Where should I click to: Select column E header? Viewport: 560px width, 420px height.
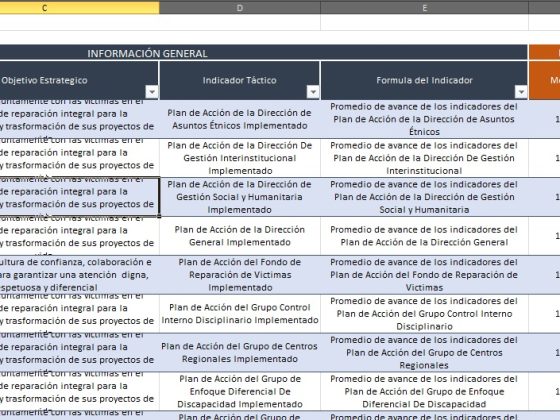pos(425,8)
